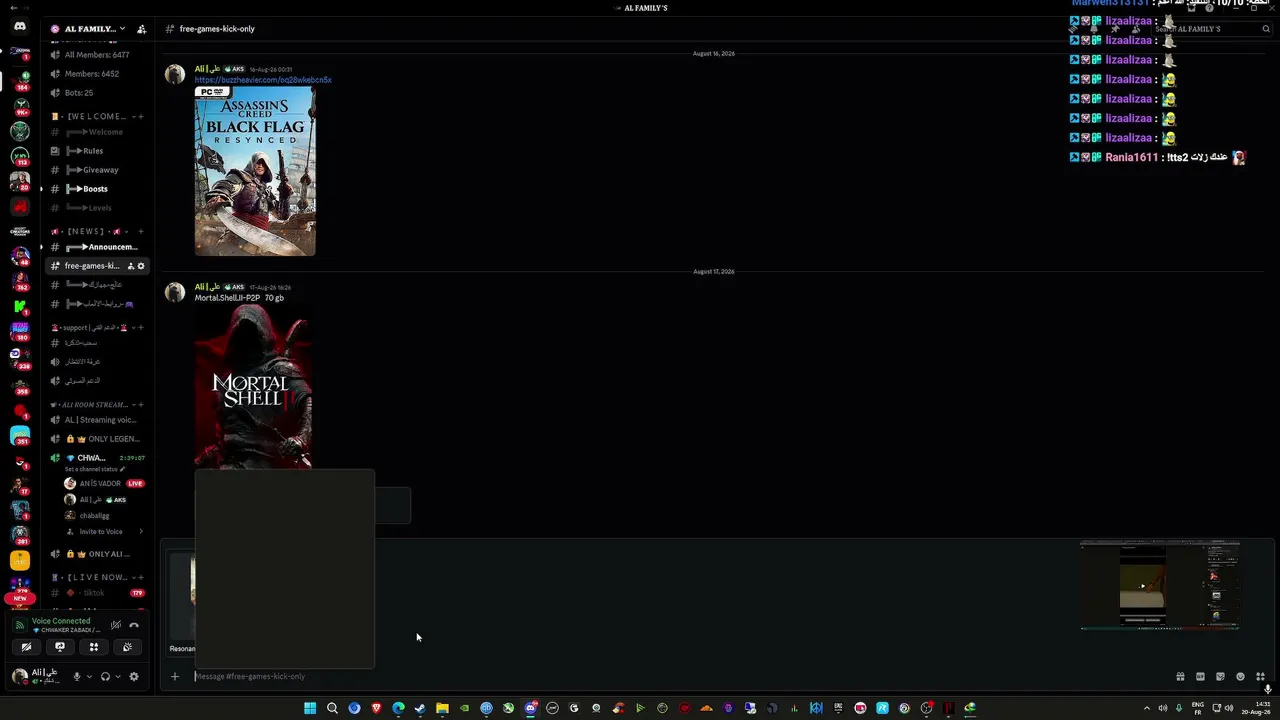Viewport: 1280px width, 720px height.
Task: Open File Explorer from the taskbar
Action: pyautogui.click(x=442, y=708)
